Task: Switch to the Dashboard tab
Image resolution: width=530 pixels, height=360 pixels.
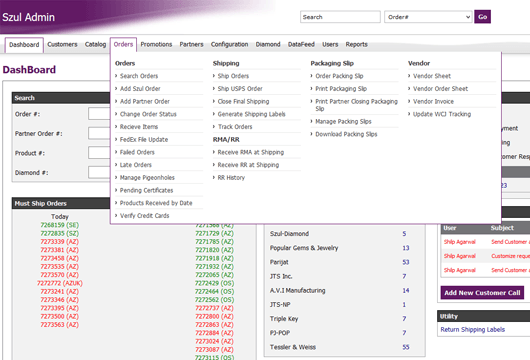Action: (24, 45)
